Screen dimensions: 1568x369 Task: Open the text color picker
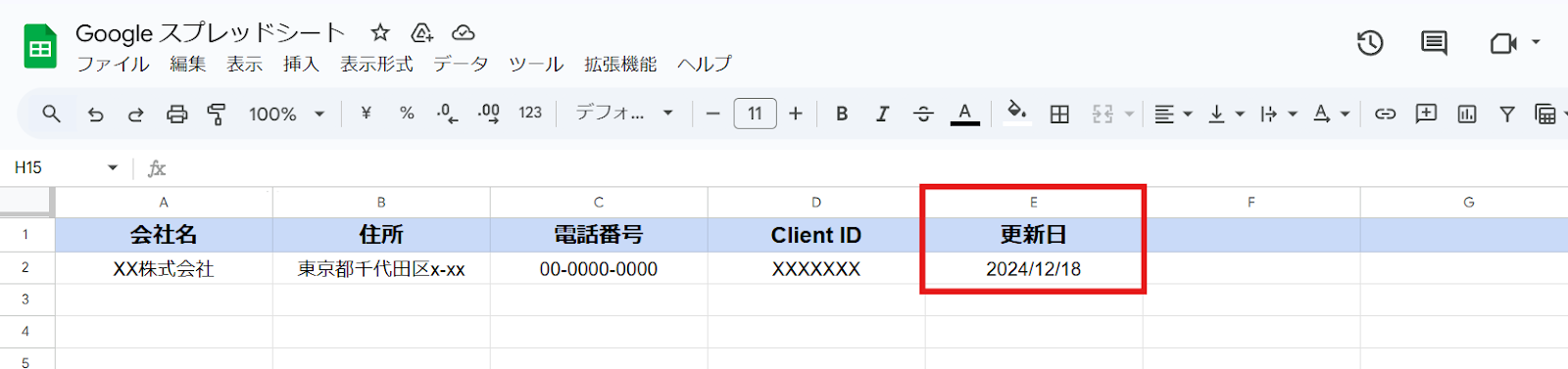(x=964, y=115)
